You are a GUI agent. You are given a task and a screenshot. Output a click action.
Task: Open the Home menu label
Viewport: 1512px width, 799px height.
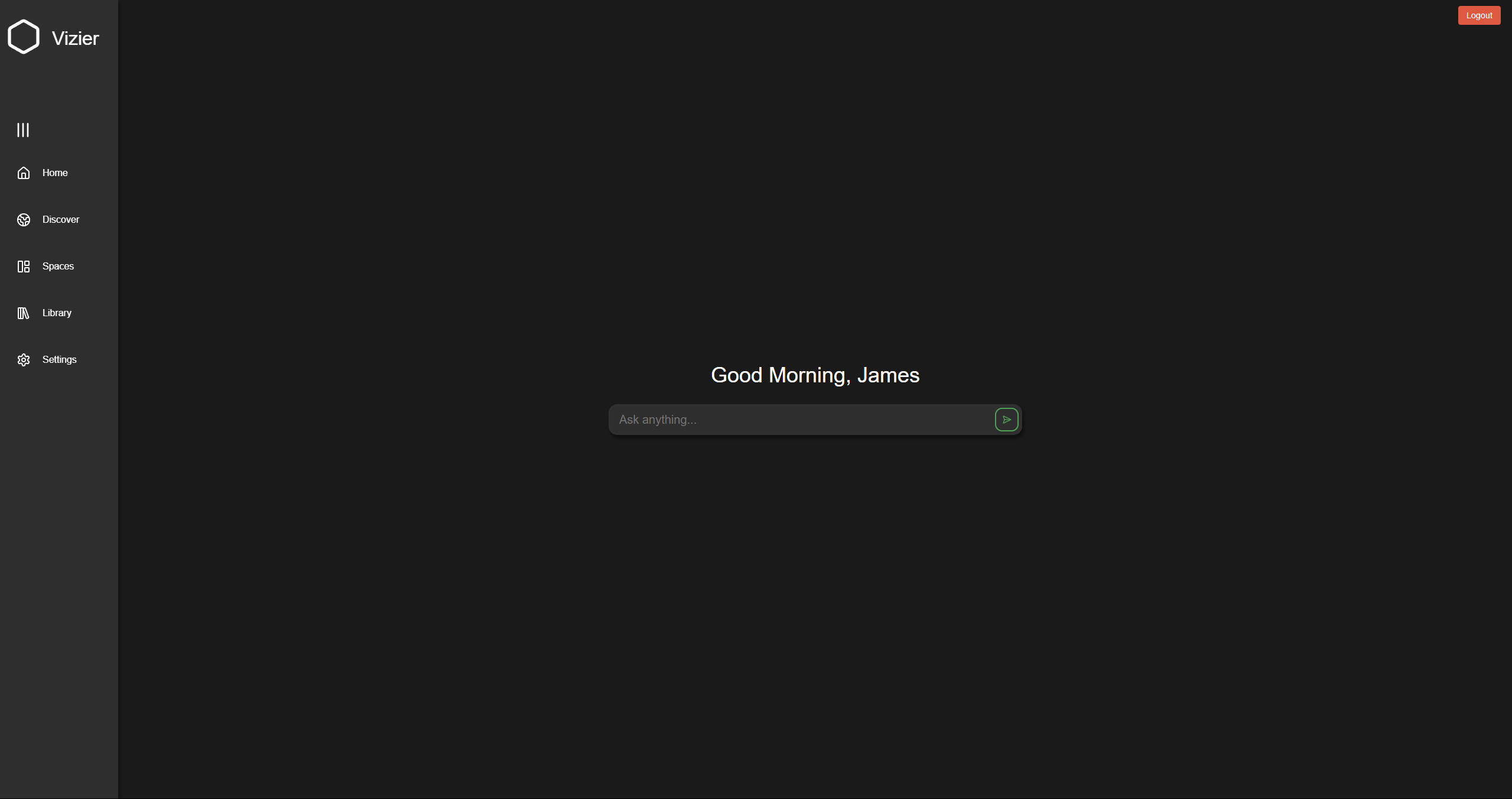pyautogui.click(x=55, y=173)
